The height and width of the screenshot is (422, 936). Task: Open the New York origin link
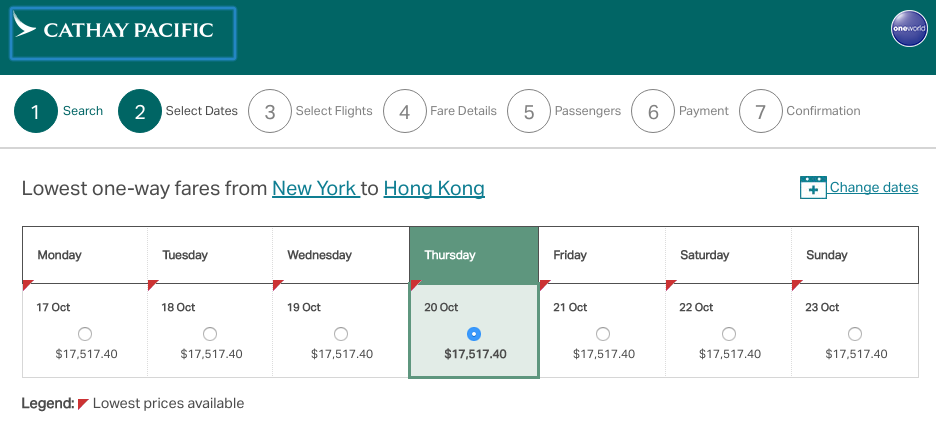coord(316,189)
